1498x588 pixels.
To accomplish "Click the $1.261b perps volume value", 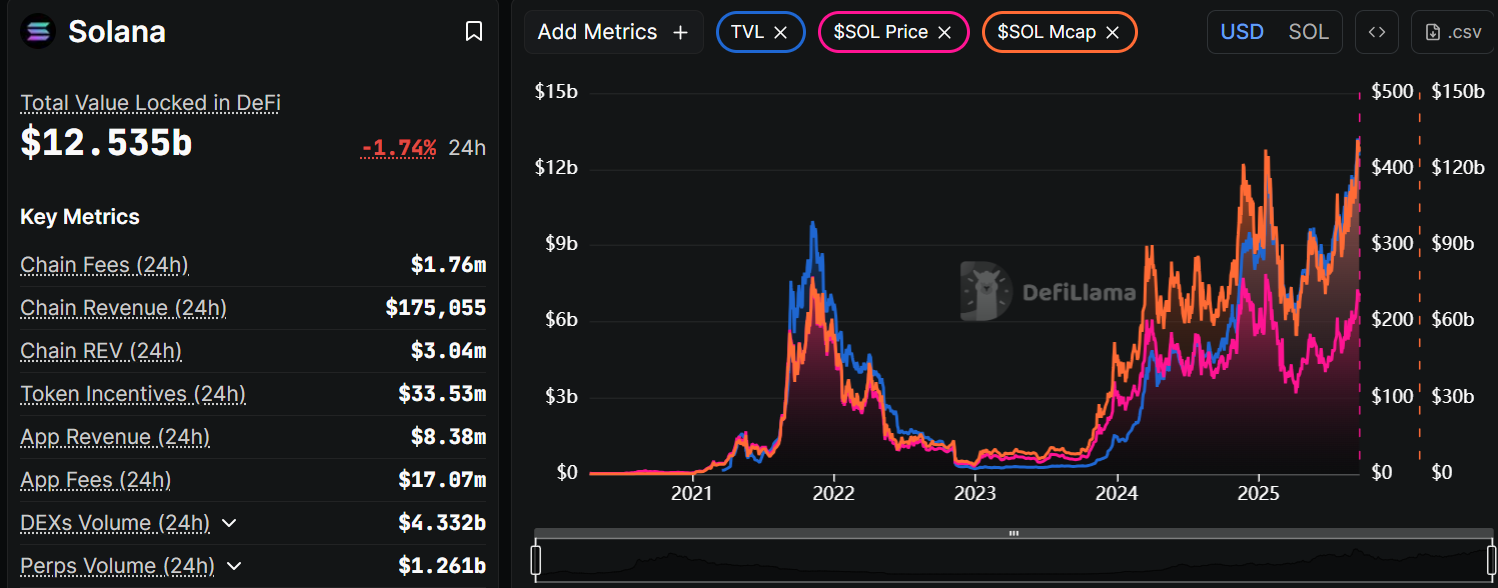I will pyautogui.click(x=442, y=566).
